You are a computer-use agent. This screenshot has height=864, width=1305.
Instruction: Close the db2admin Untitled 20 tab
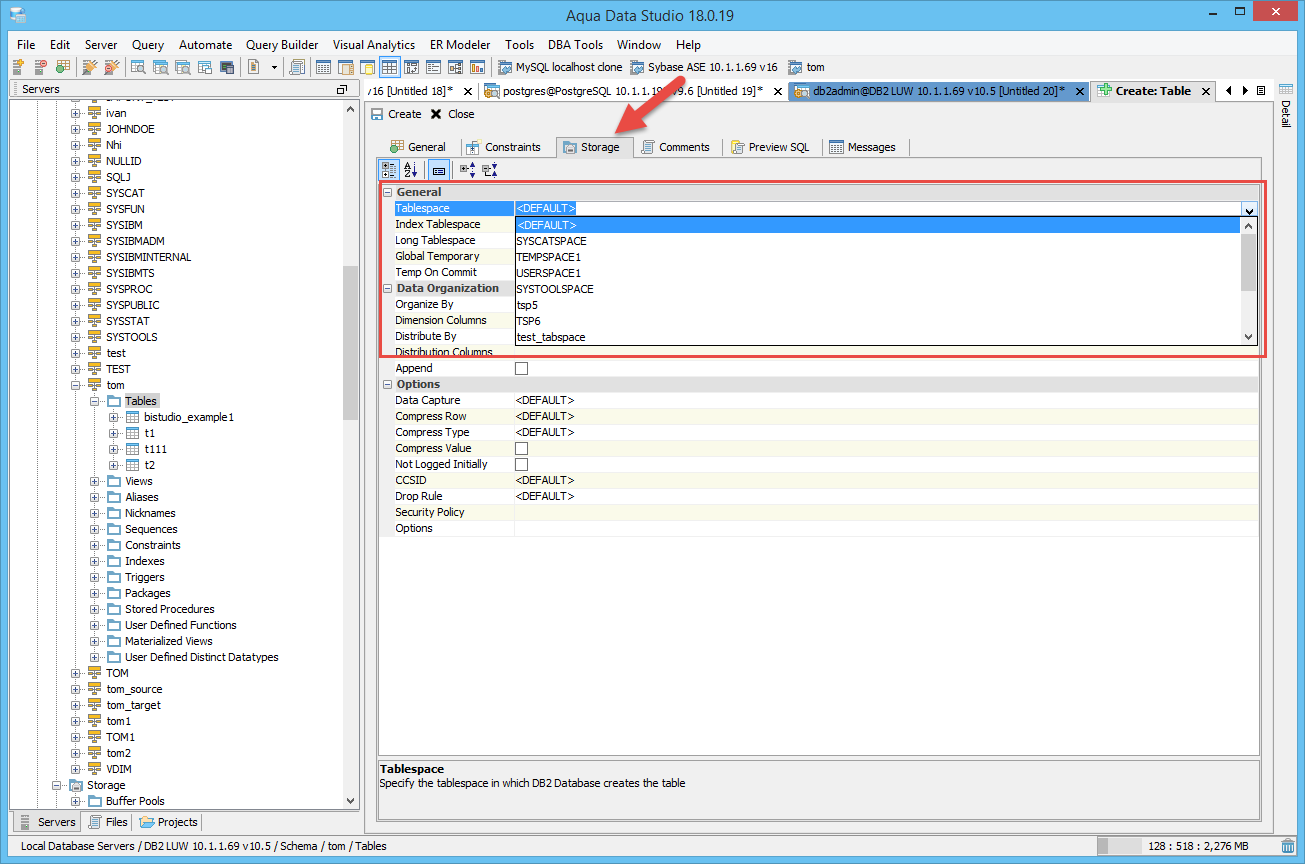[x=1078, y=91]
